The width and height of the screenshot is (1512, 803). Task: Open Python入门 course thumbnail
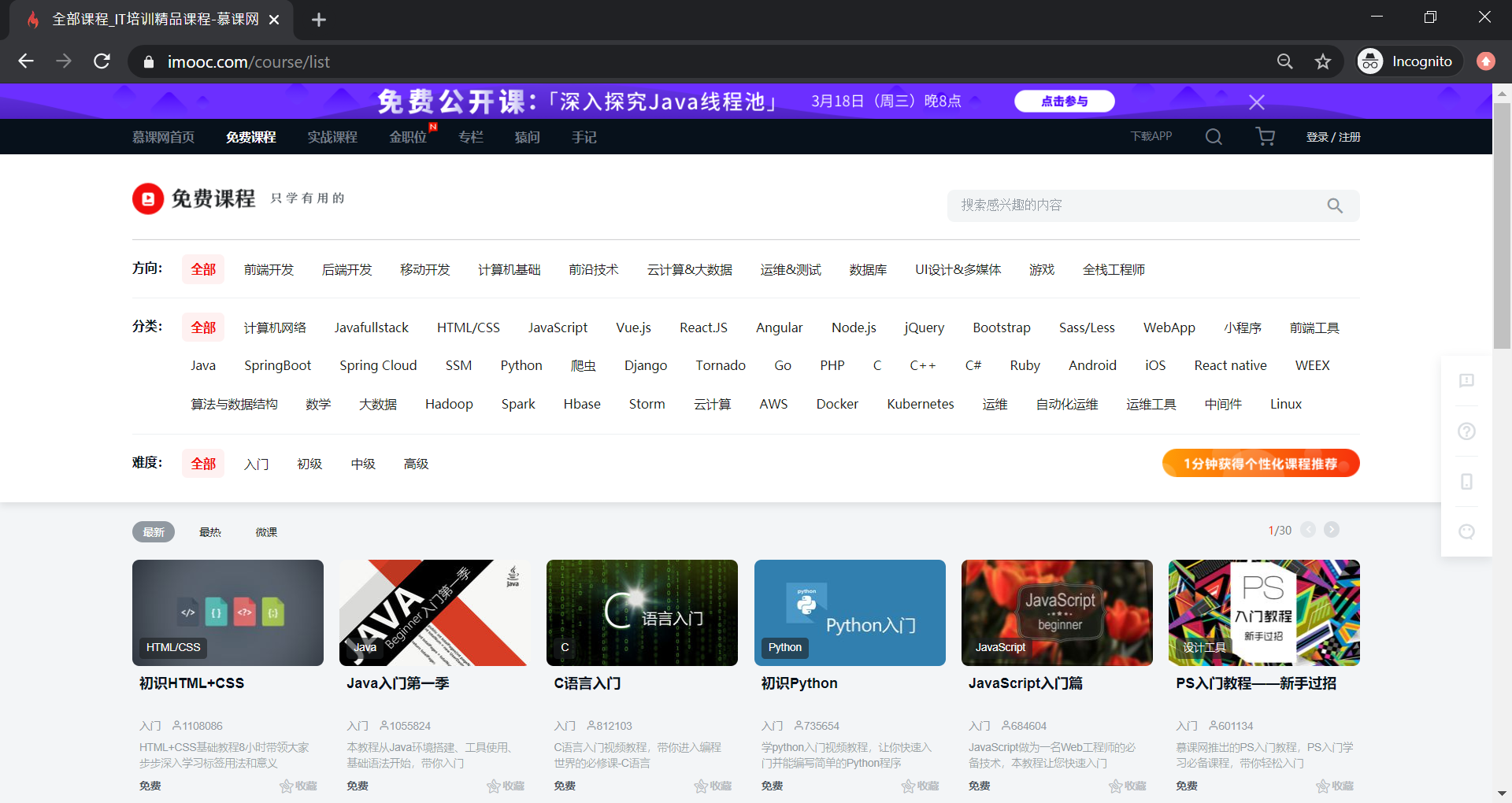click(x=850, y=612)
